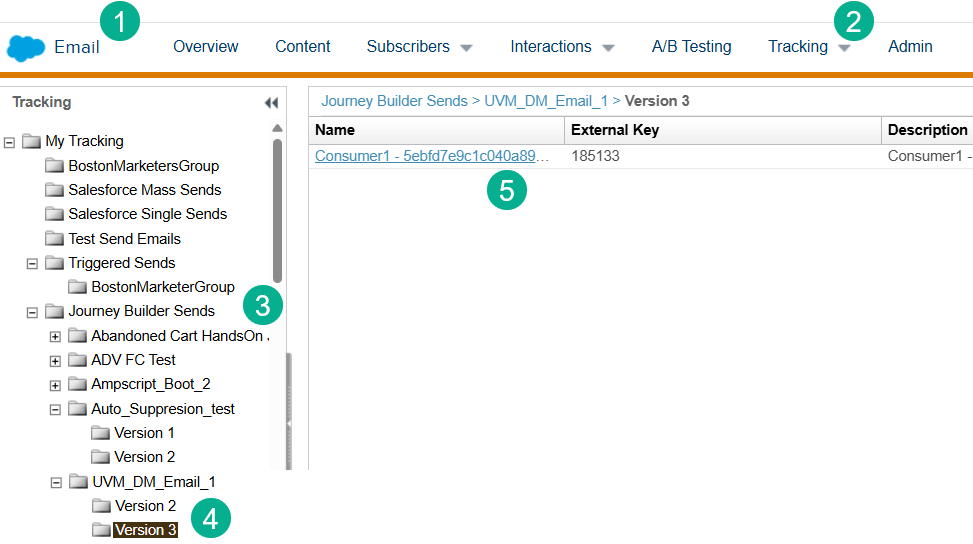The width and height of the screenshot is (973, 544).
Task: Collapse the My Tracking tree node
Action: pos(10,142)
